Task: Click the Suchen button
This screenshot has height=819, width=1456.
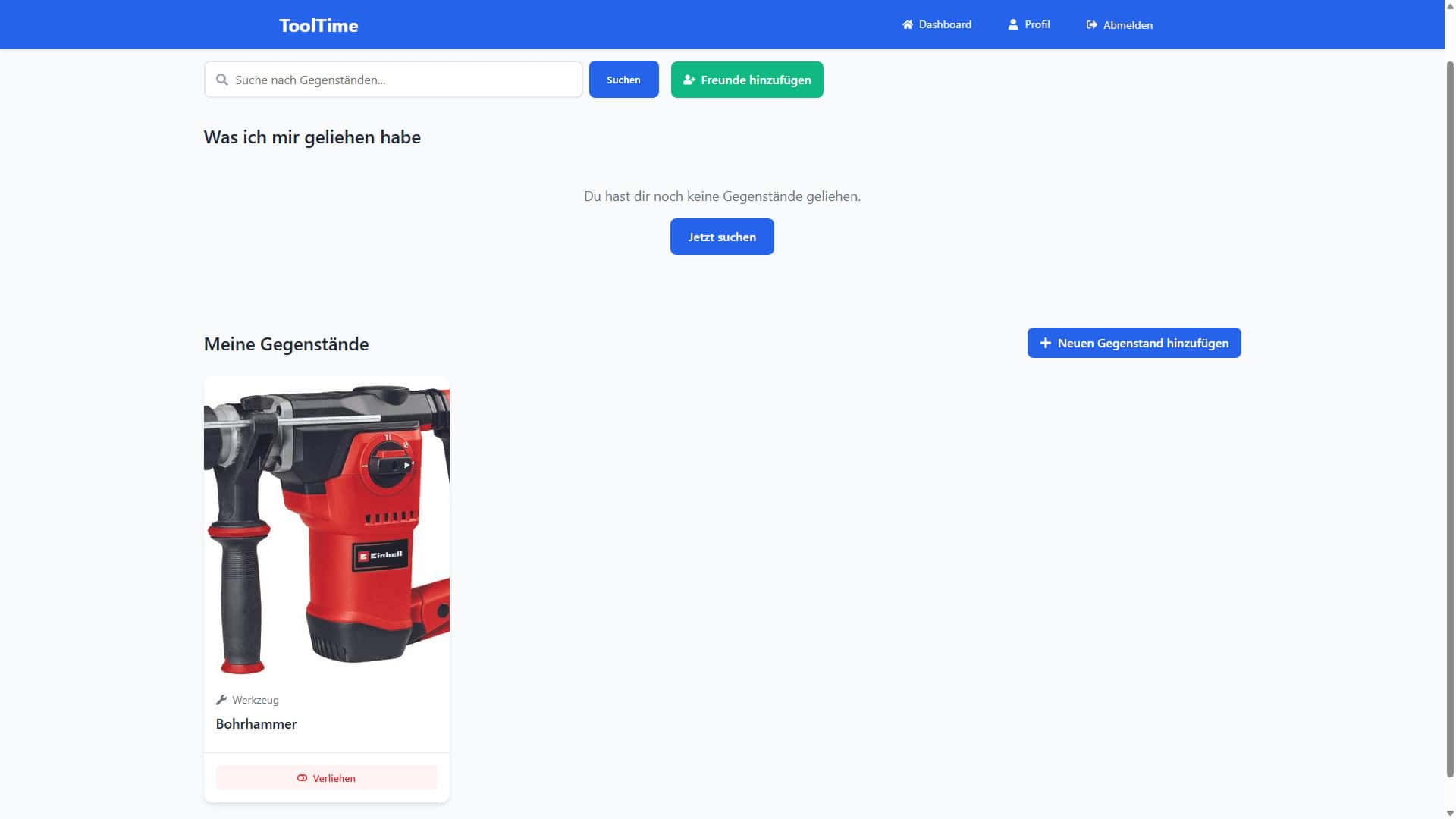Action: tap(623, 79)
